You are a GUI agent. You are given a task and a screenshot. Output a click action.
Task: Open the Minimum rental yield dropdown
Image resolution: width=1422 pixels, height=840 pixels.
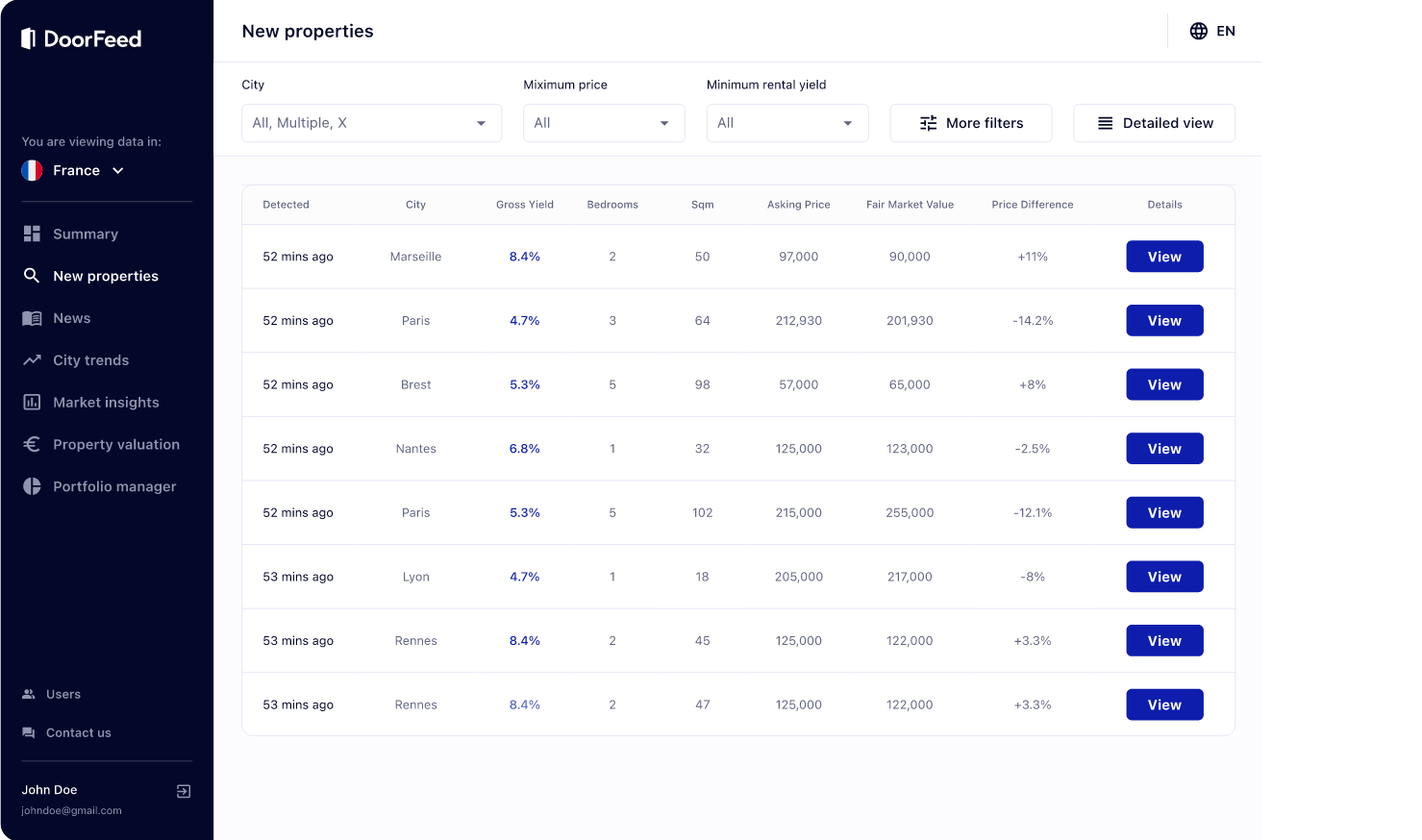coord(787,123)
